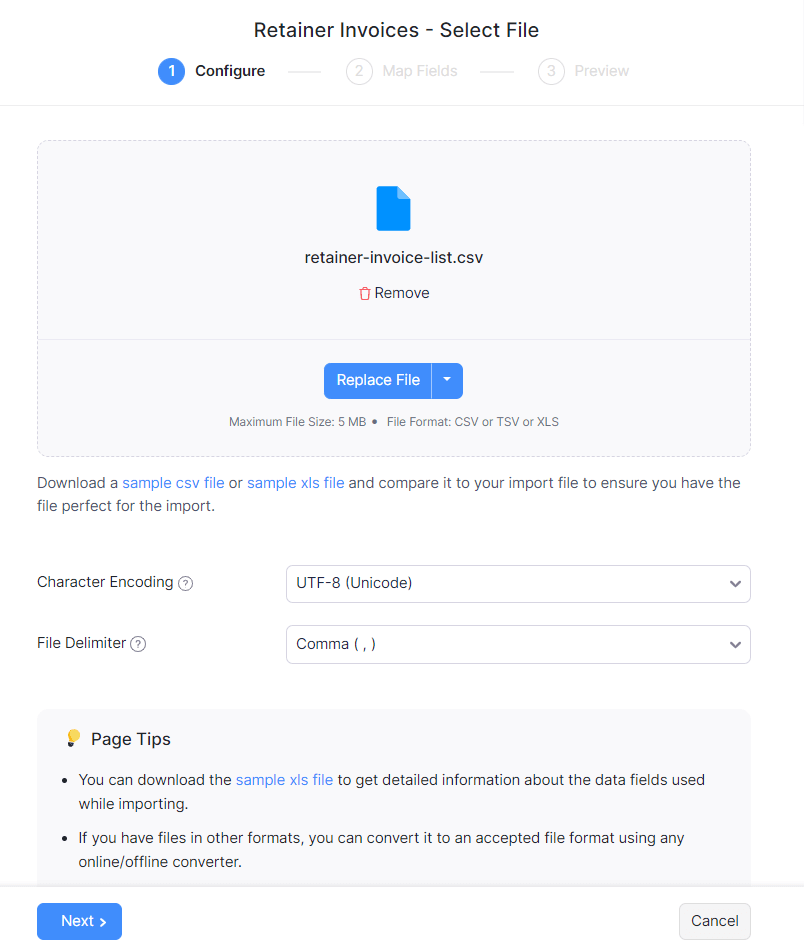This screenshot has height=949, width=804.
Task: Open the File Delimiter dropdown
Action: tap(518, 644)
